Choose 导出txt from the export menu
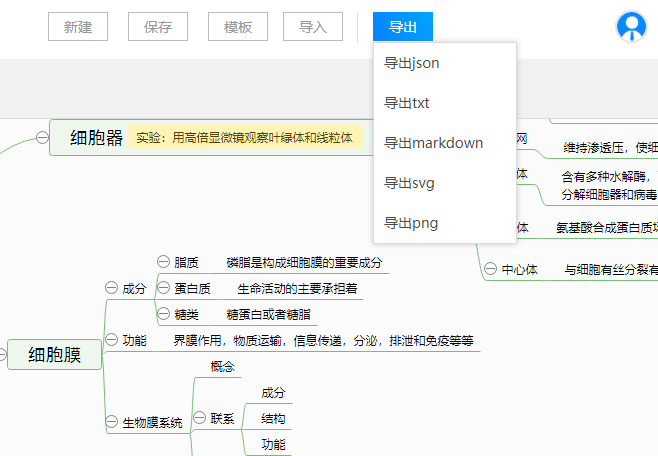The width and height of the screenshot is (658, 456). click(406, 103)
